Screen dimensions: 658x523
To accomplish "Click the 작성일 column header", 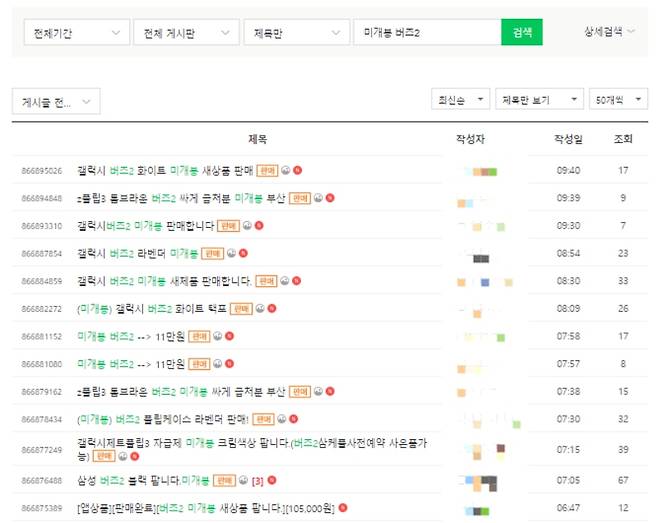I will click(568, 139).
